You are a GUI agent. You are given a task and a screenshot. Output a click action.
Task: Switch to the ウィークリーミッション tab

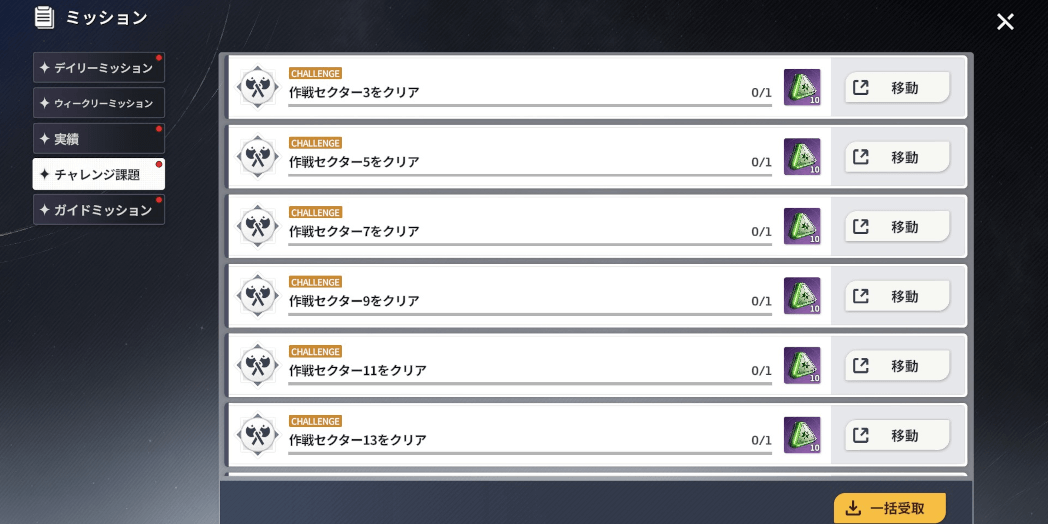click(99, 103)
